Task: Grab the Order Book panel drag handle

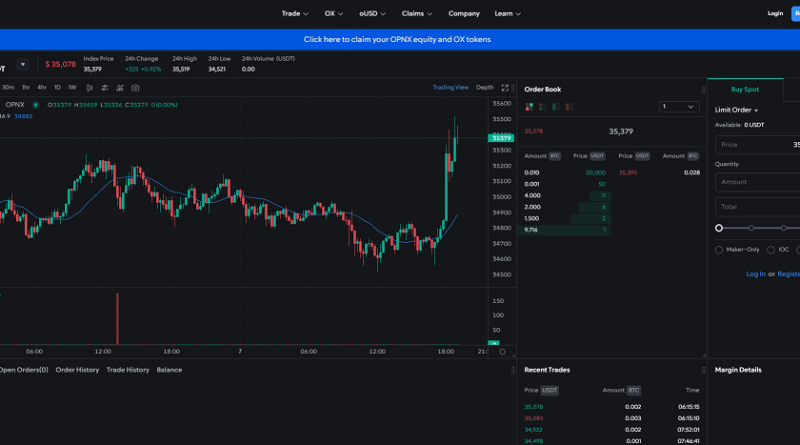Action: (704, 89)
